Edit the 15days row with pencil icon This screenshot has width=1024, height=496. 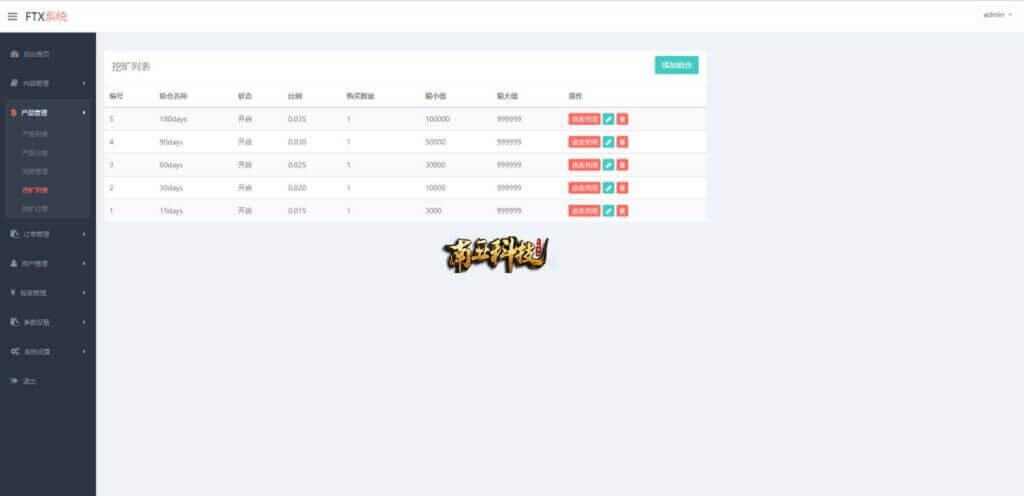pyautogui.click(x=609, y=211)
